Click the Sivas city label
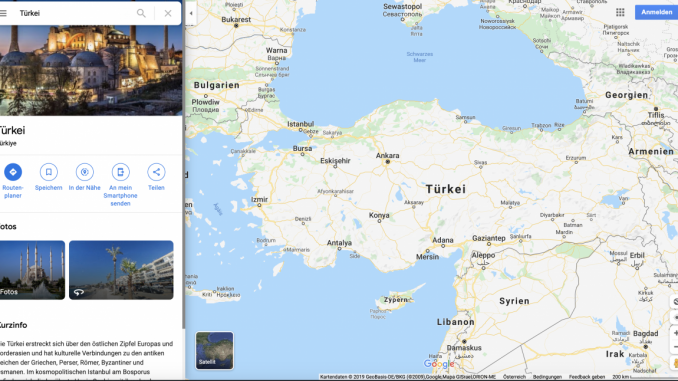Screen dimensions: 678x381 coord(480,163)
